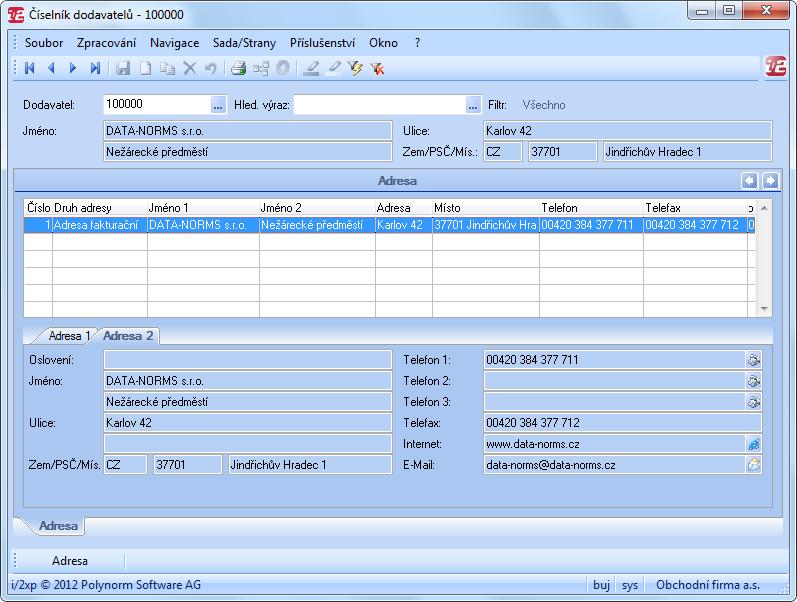
Task: Click the Místo column header
Action: [485, 208]
